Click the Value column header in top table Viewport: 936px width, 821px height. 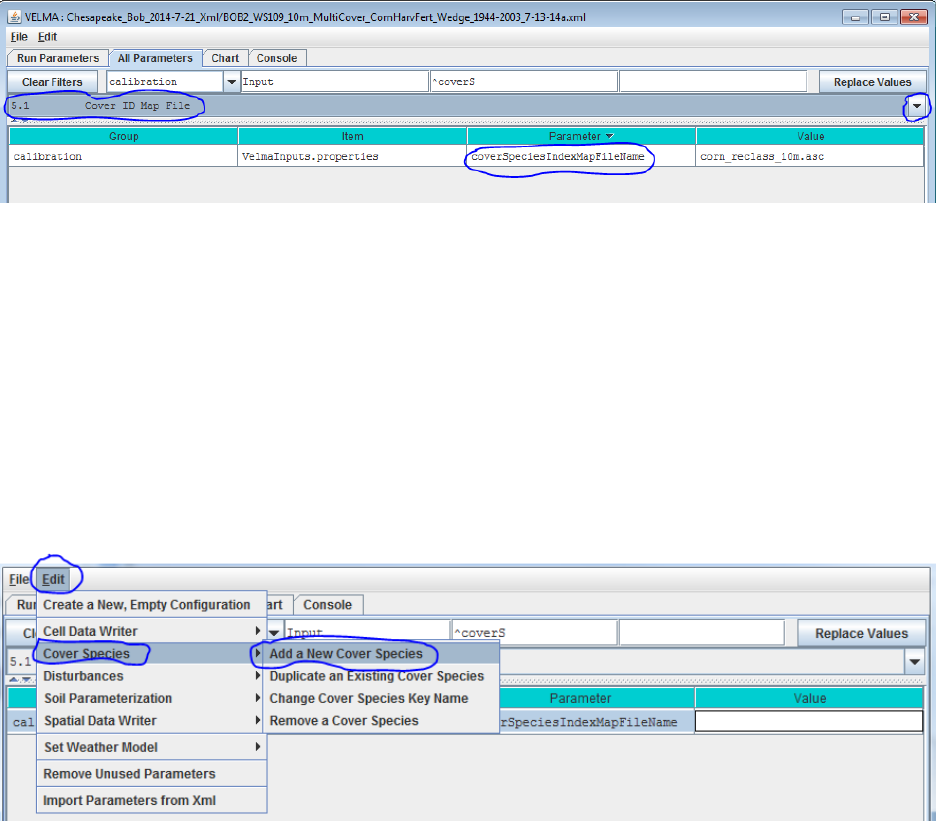coord(810,136)
